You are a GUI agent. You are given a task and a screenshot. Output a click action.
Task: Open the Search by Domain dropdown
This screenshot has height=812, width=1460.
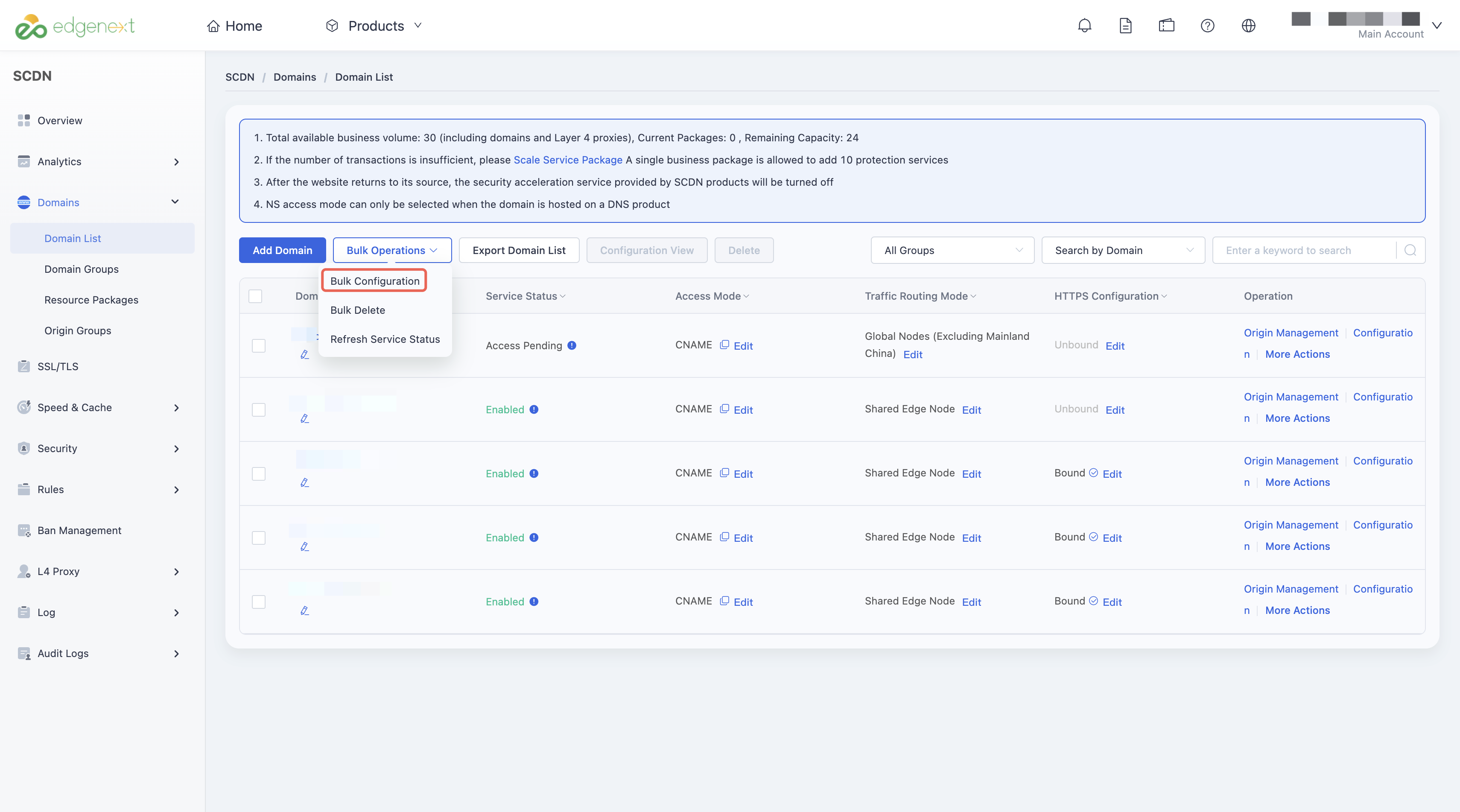click(x=1123, y=251)
